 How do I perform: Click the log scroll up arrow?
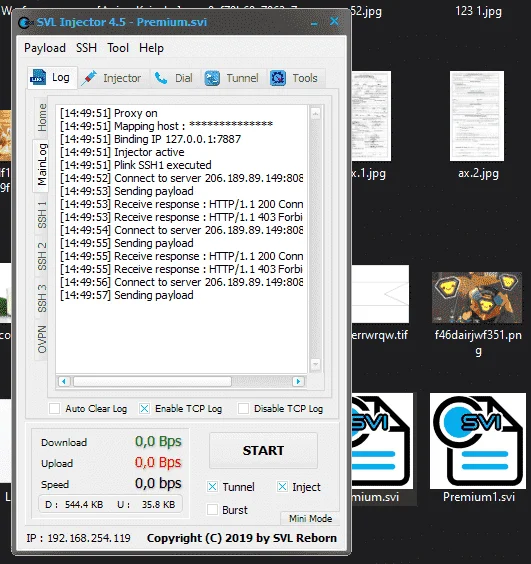coord(315,114)
